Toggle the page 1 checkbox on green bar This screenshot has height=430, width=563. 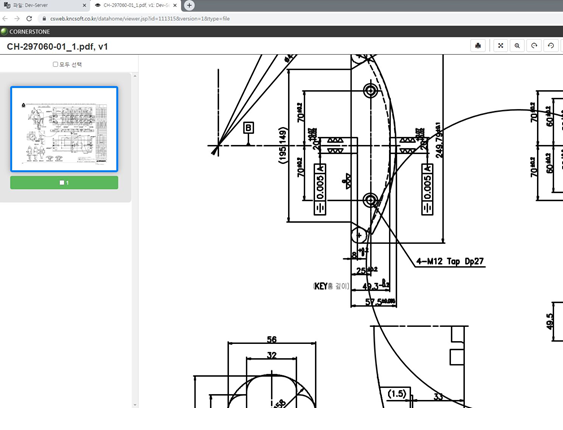(x=62, y=183)
